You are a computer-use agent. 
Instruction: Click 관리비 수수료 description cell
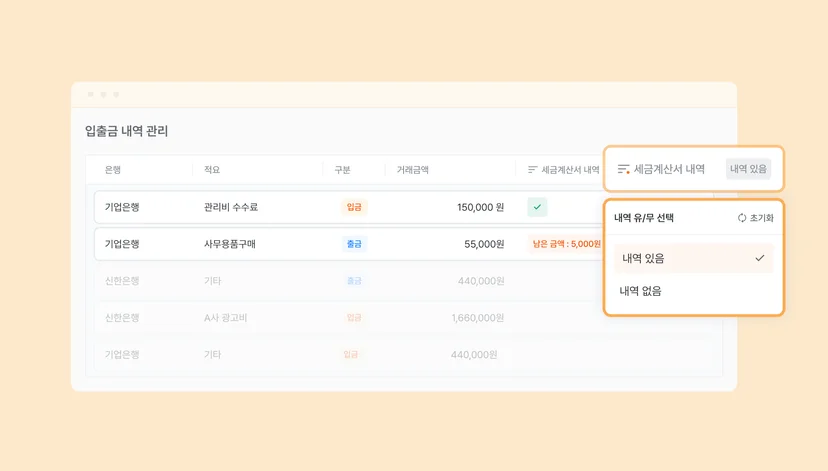pyautogui.click(x=231, y=207)
